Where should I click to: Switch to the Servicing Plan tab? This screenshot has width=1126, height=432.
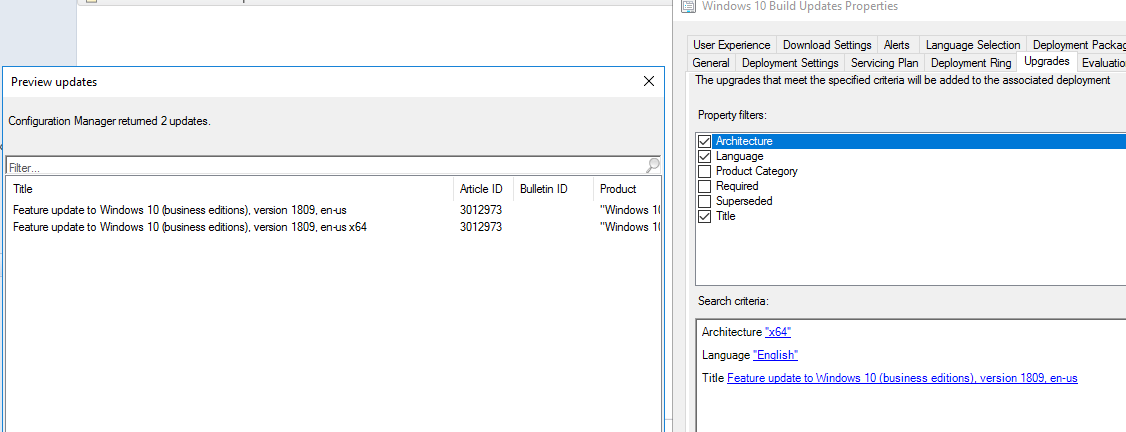(x=884, y=62)
